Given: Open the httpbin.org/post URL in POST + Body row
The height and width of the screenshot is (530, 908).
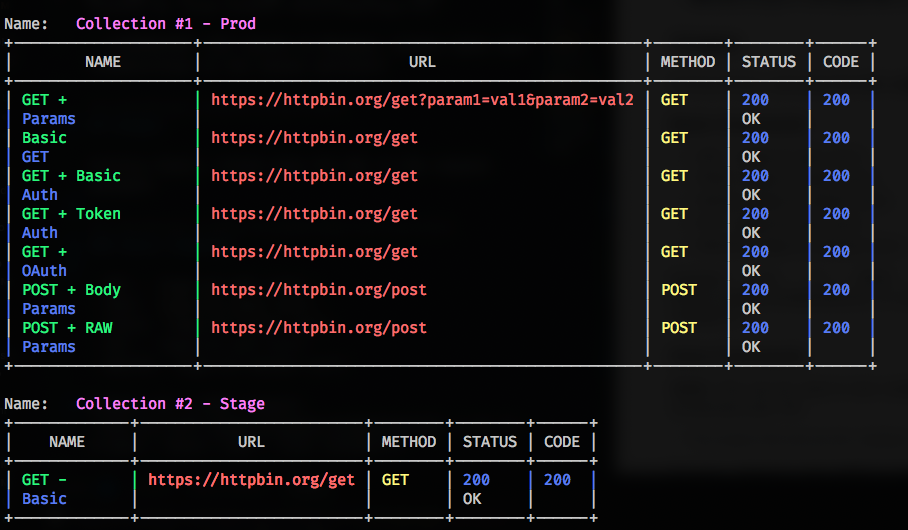Looking at the screenshot, I should 318,290.
